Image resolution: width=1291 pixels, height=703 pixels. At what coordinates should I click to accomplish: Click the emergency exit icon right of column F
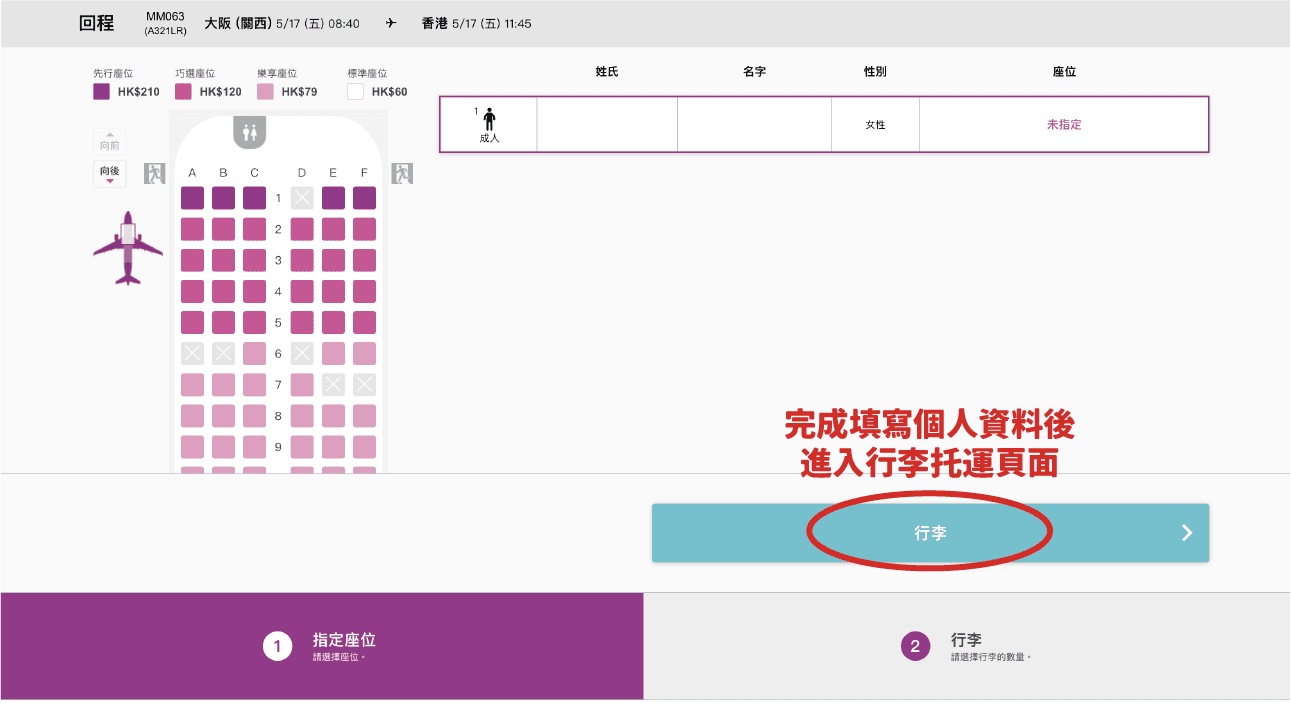(402, 173)
